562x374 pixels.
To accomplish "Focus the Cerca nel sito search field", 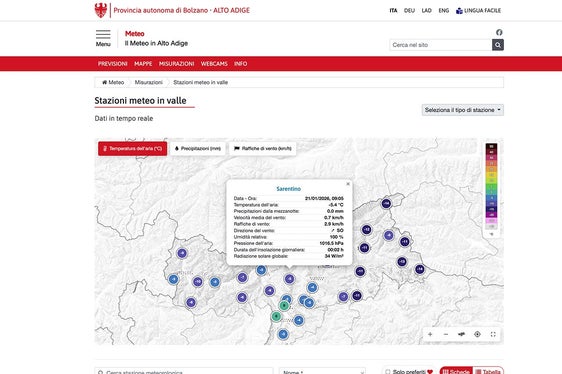I will click(440, 45).
